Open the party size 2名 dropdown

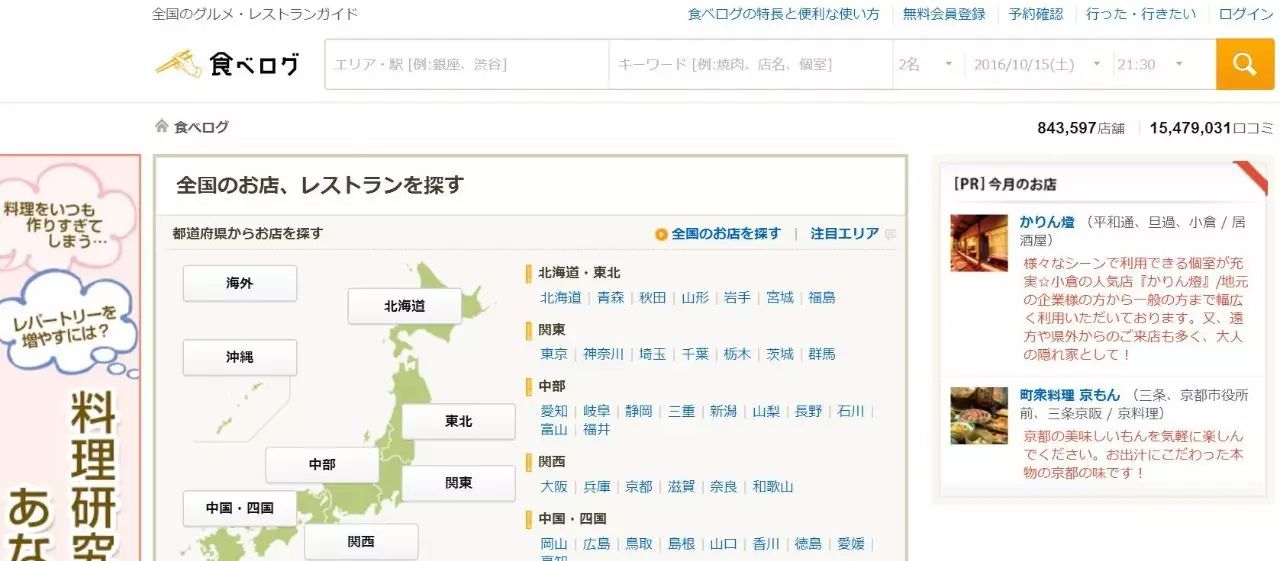927,64
